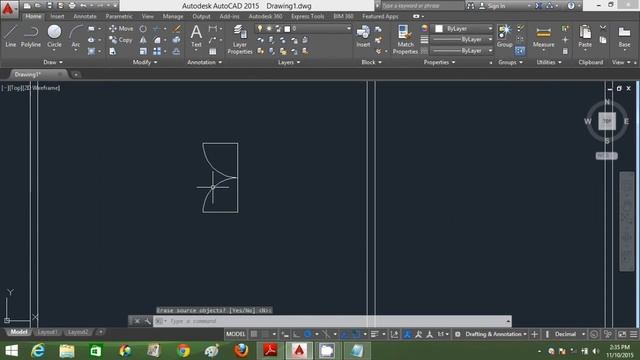Click Match Properties tool

405,40
